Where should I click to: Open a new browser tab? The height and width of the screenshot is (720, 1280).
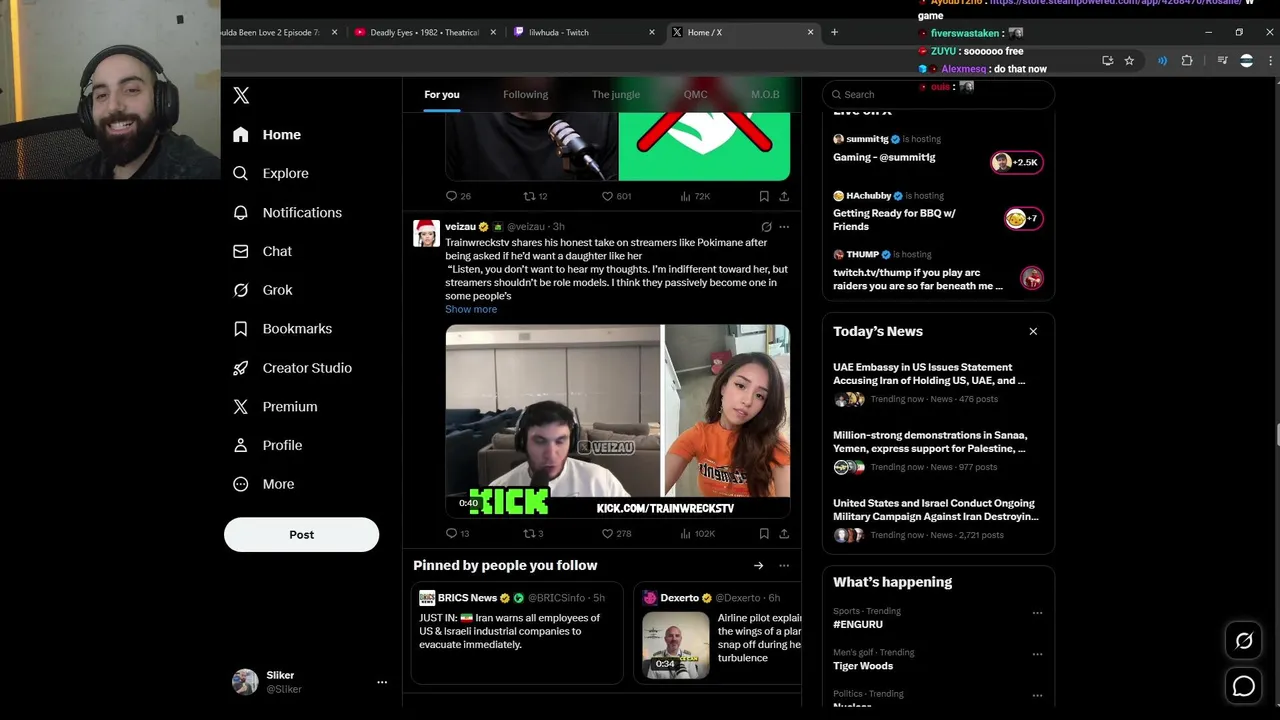pos(834,32)
